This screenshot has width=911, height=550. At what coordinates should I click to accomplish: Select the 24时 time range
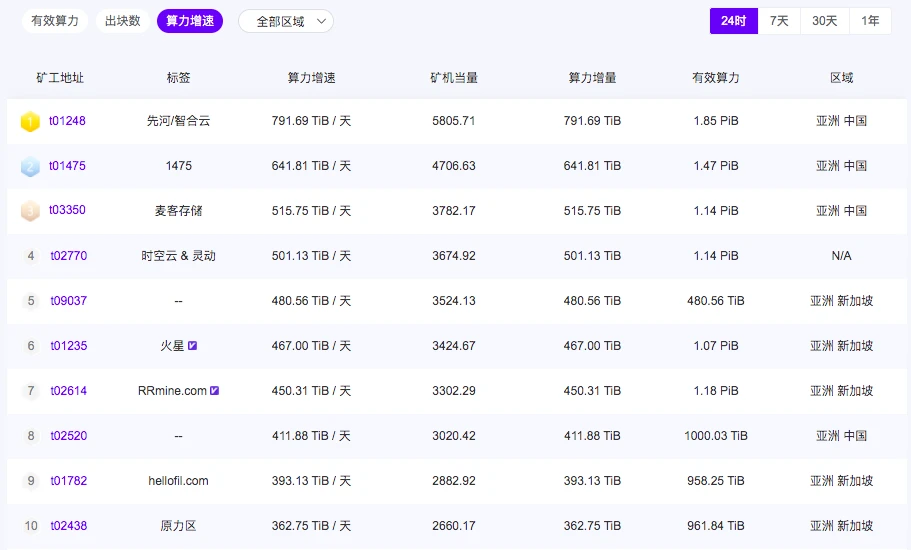pyautogui.click(x=733, y=21)
